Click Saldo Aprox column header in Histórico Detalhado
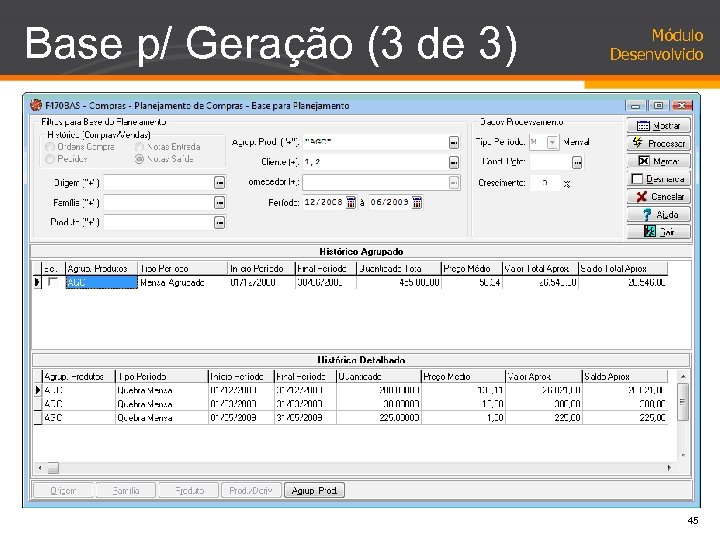 [x=624, y=377]
